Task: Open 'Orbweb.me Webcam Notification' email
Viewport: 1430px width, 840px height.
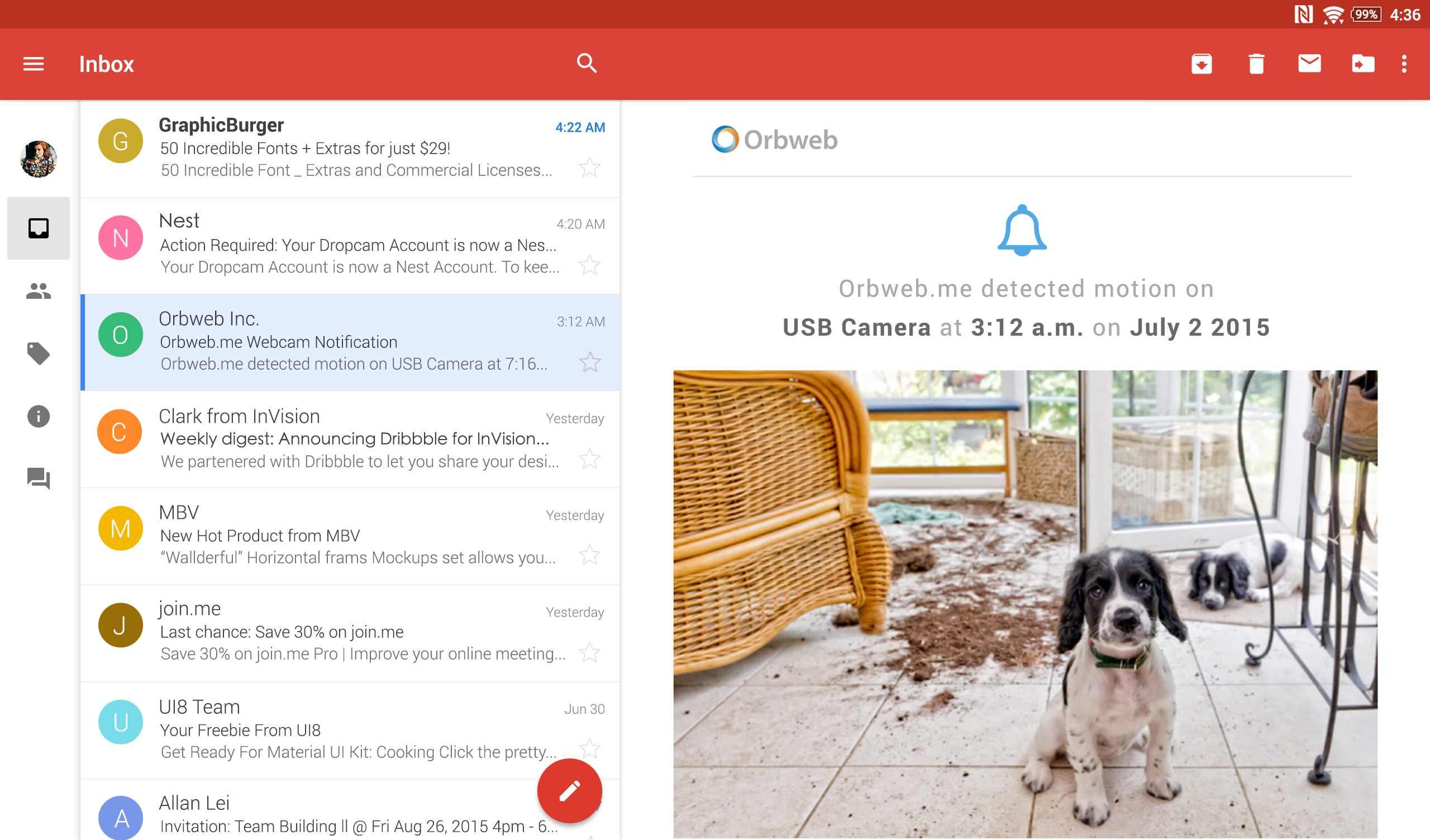Action: coord(350,342)
